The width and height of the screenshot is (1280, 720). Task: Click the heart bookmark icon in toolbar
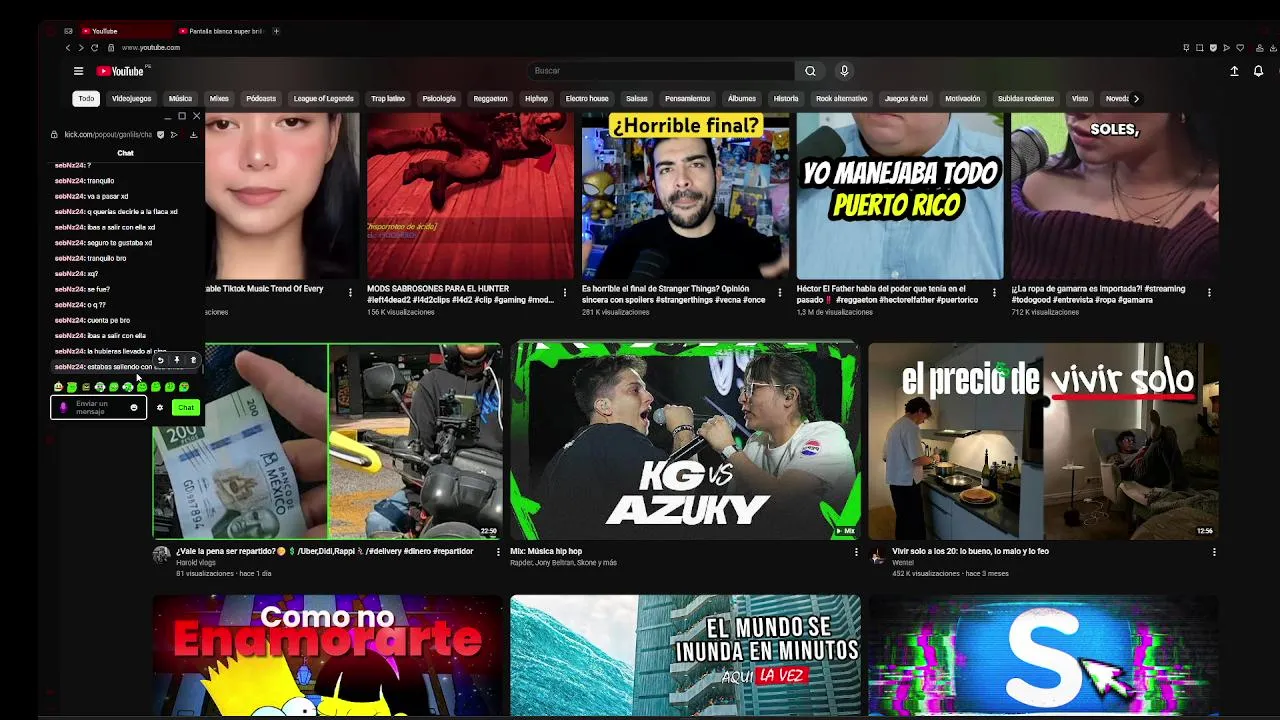pos(1240,47)
